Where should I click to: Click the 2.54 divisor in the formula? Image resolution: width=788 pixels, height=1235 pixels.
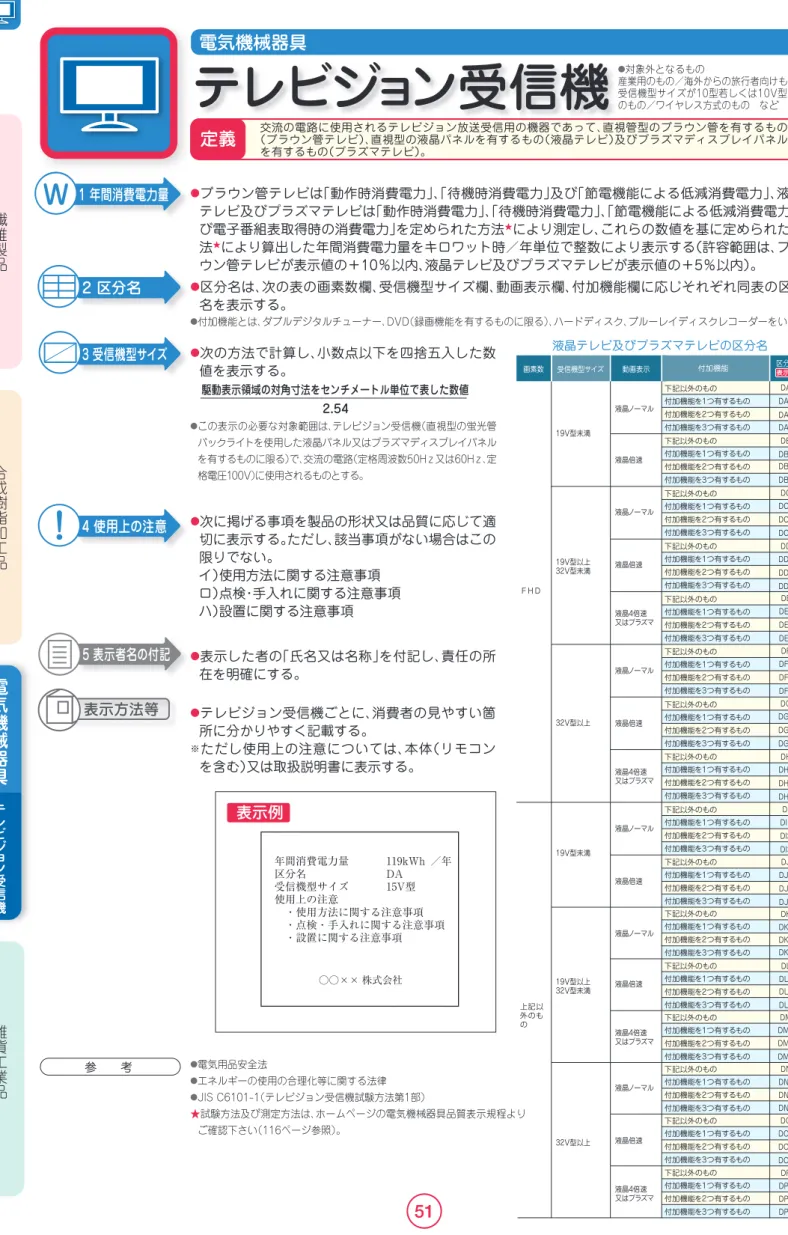(x=335, y=408)
